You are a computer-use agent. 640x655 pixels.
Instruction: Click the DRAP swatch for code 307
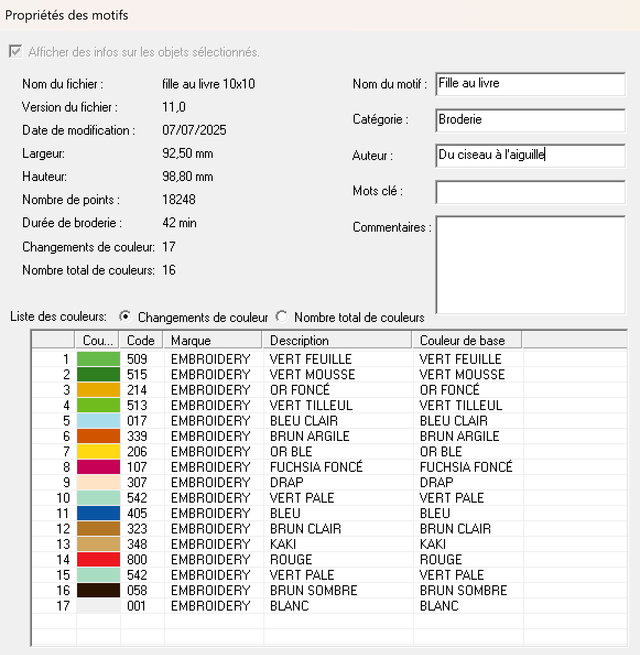coord(99,483)
